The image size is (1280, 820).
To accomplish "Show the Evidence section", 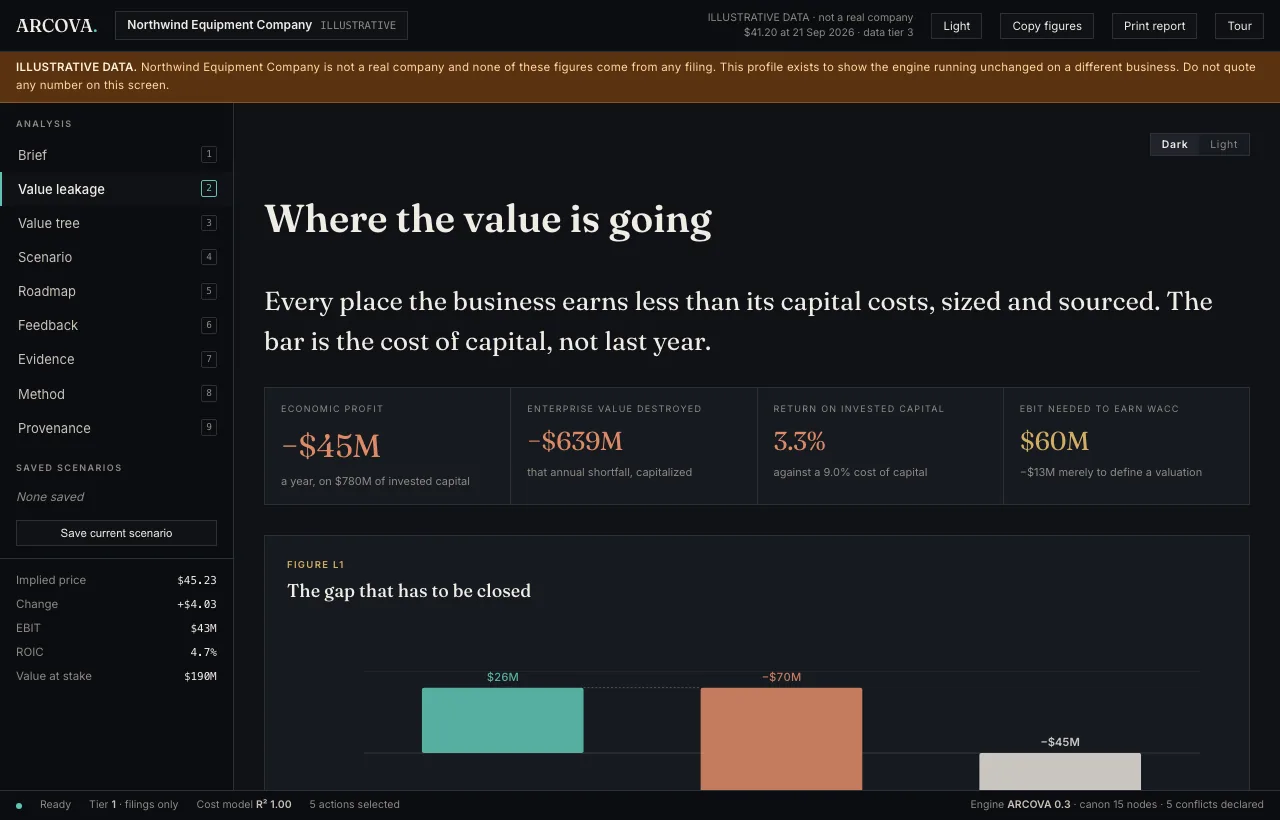I will coord(116,359).
